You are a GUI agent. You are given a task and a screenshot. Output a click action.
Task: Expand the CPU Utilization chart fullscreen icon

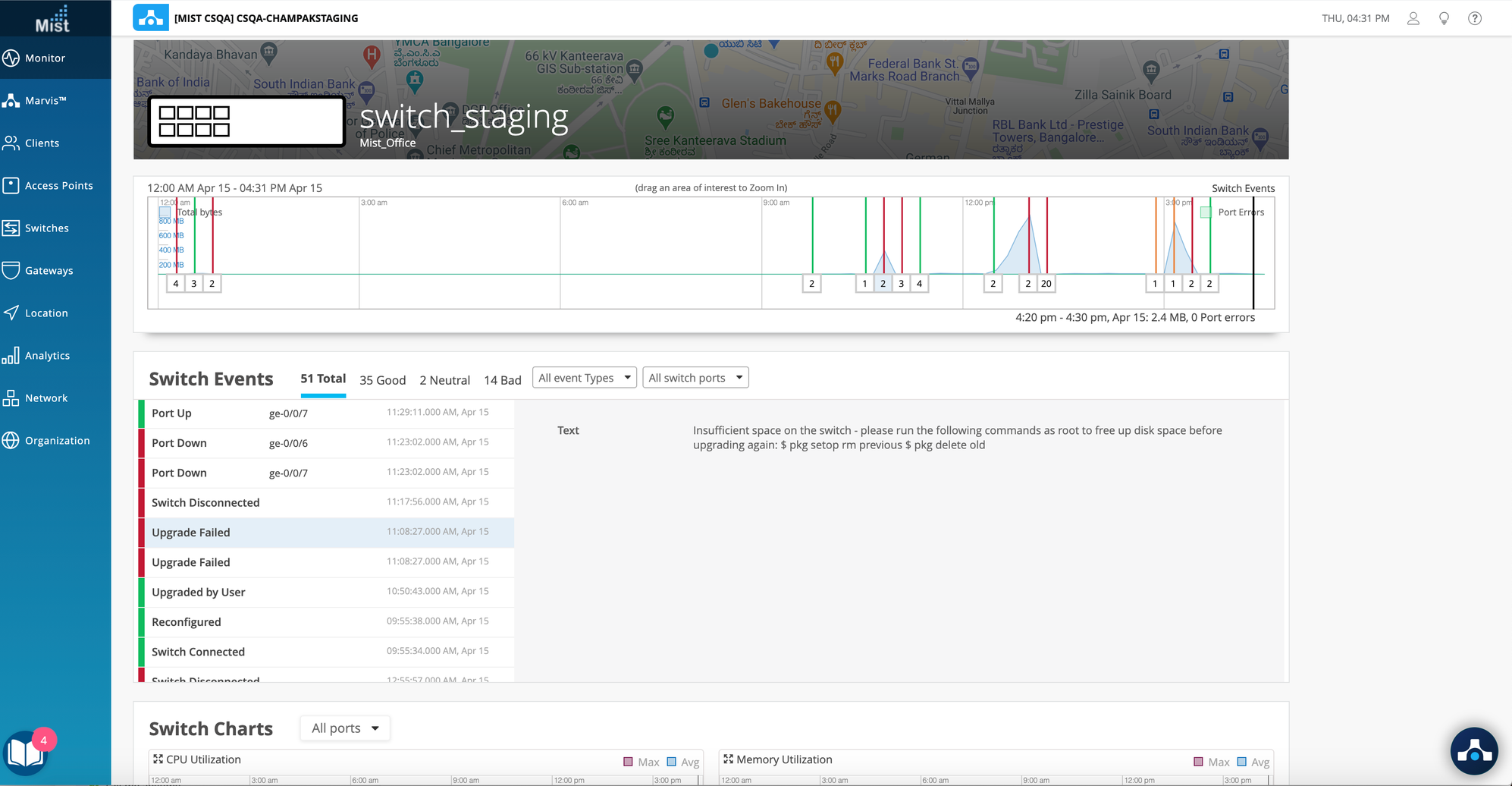coord(158,759)
